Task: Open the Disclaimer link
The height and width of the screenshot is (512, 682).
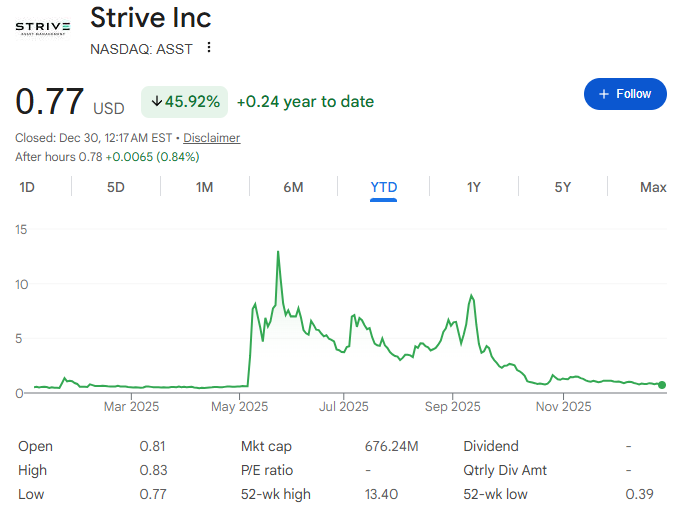Action: pos(211,138)
